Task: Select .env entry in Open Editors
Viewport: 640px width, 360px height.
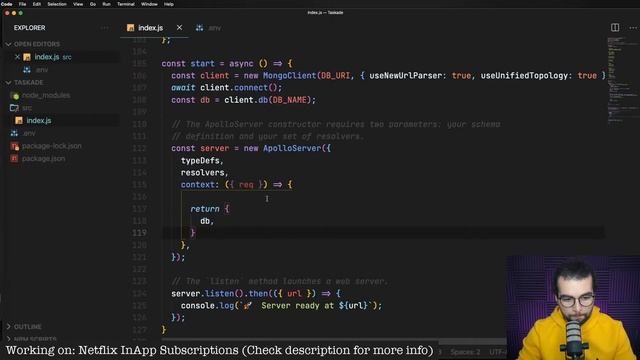Action: (x=41, y=70)
